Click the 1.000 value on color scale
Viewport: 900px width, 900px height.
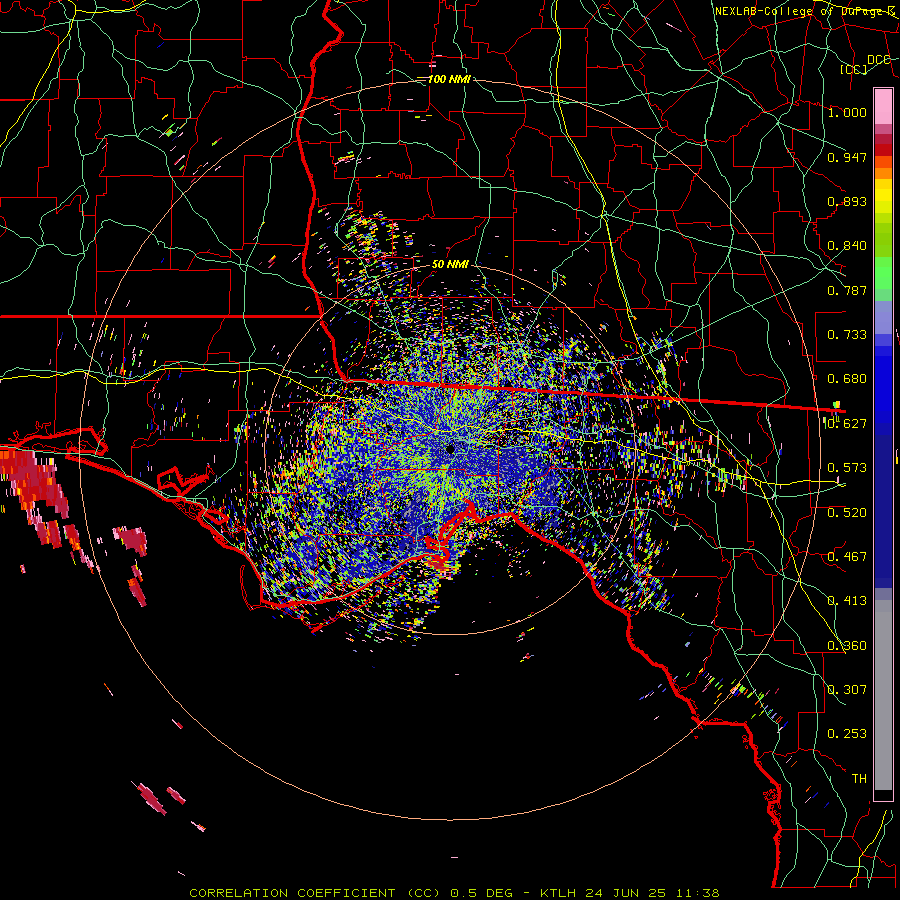point(847,112)
